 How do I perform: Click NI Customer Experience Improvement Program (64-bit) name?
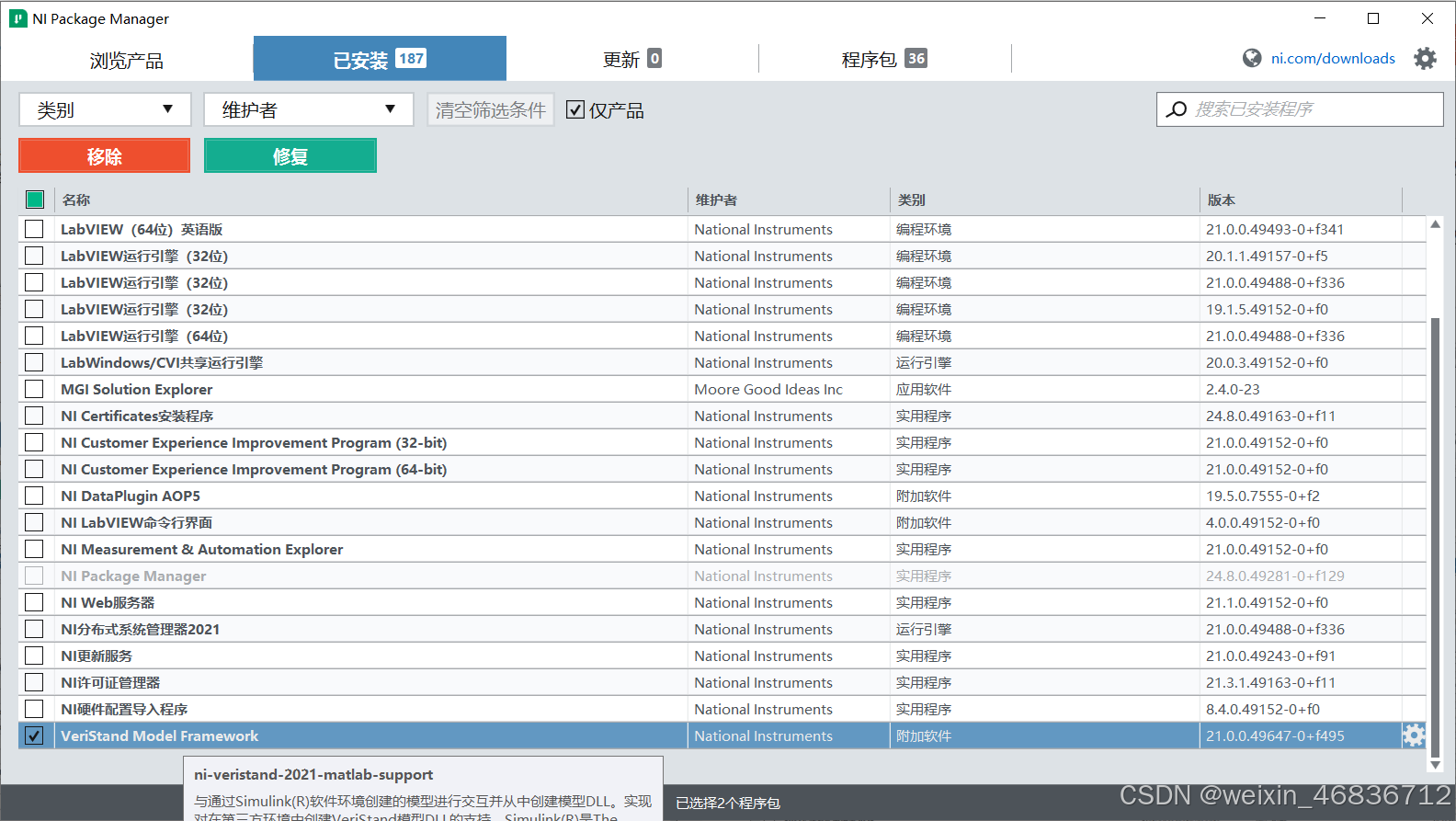pyautogui.click(x=254, y=469)
